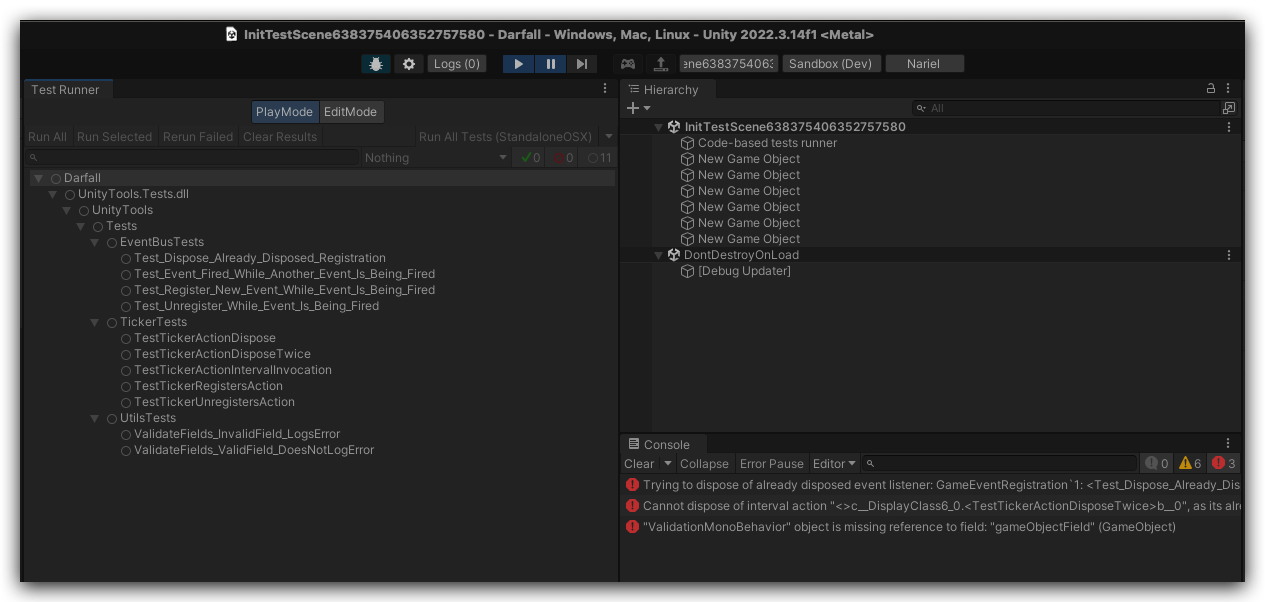Open settings via the toolbar gear icon
The image size is (1265, 602).
pyautogui.click(x=408, y=64)
